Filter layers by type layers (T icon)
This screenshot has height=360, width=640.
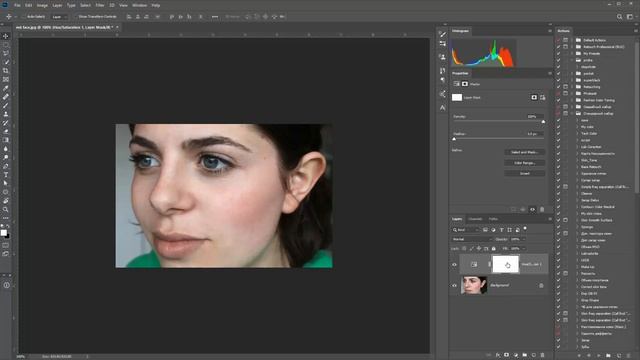pos(502,230)
